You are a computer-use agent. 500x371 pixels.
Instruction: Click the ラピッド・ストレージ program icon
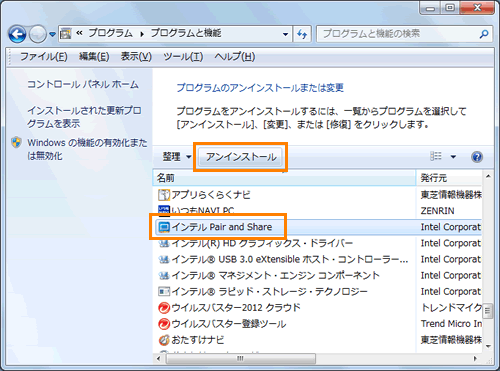pos(164,292)
